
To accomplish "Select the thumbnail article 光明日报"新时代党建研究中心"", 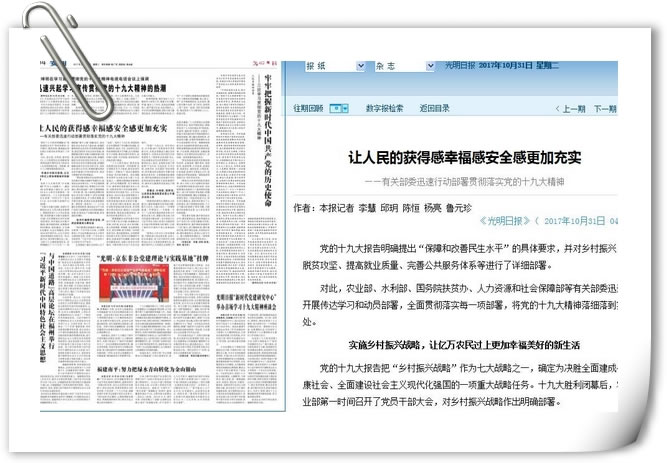I will [x=246, y=302].
